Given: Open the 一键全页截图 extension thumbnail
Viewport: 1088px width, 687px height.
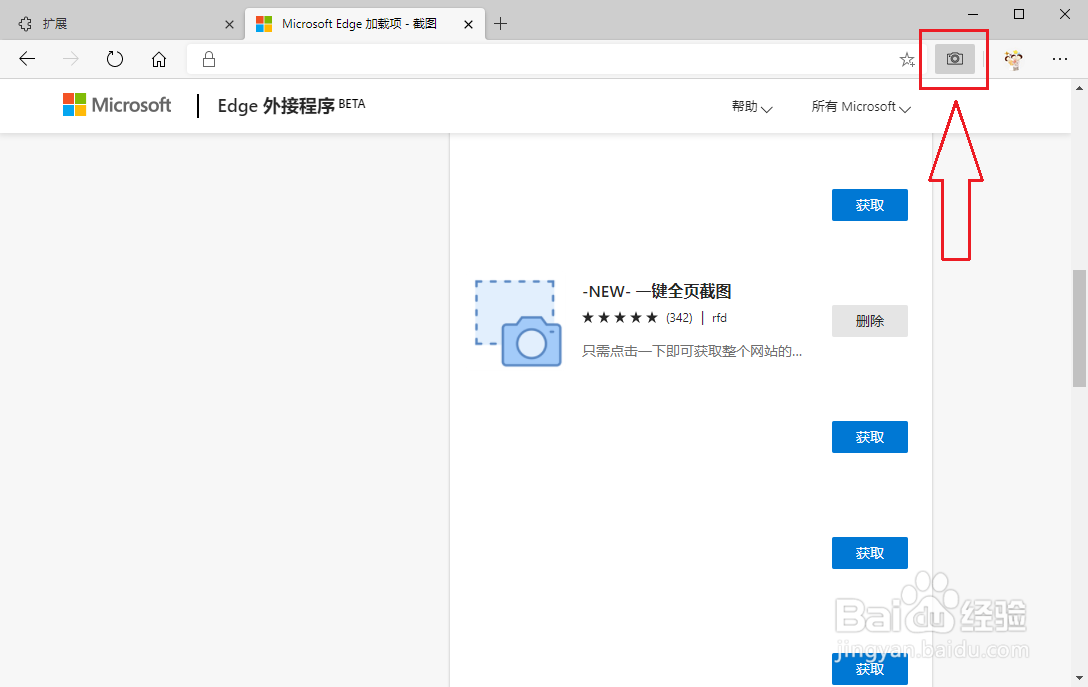Looking at the screenshot, I should [x=518, y=323].
